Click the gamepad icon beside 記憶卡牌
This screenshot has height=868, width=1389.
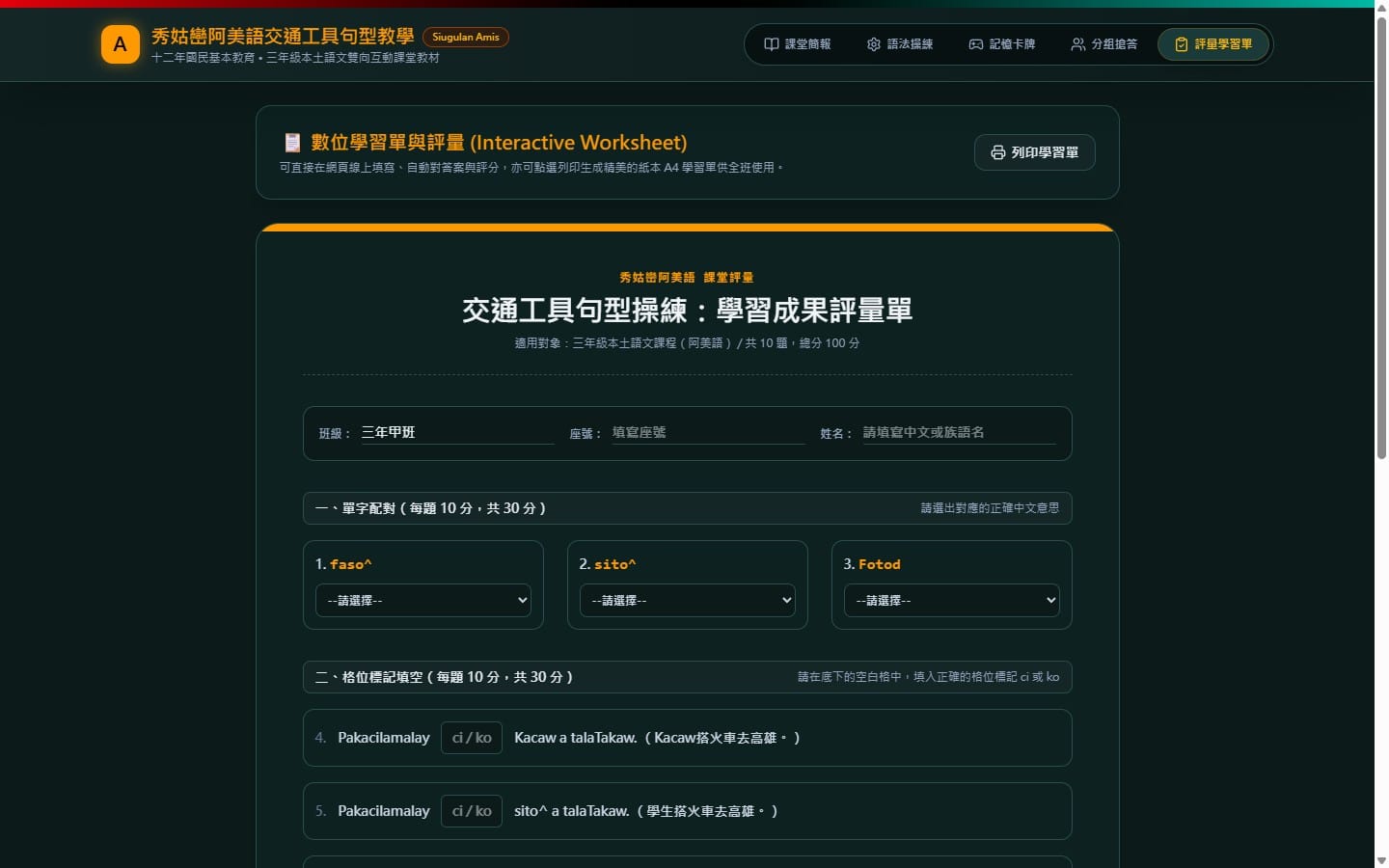[976, 44]
